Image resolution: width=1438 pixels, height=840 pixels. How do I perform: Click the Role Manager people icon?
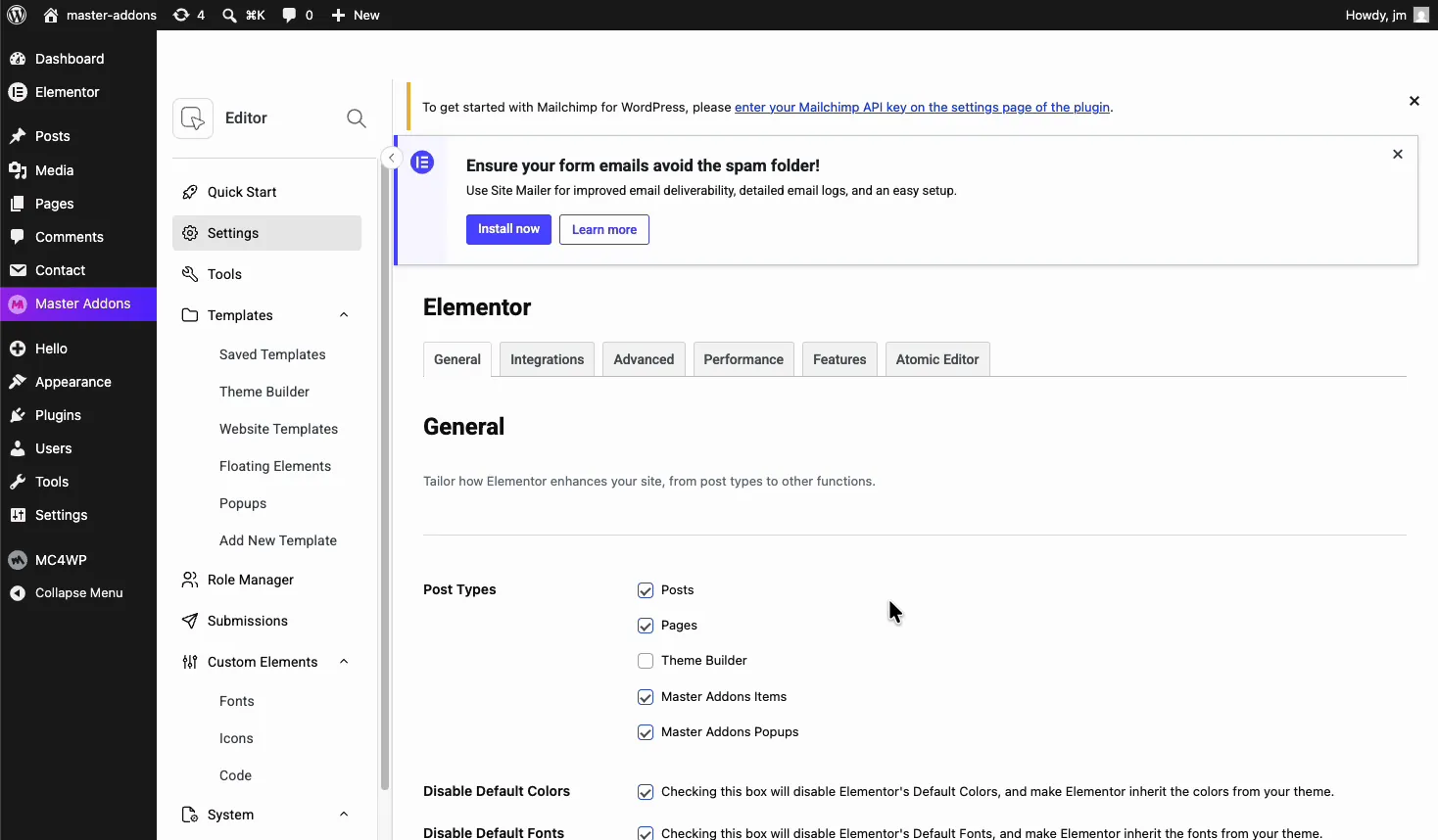click(190, 580)
